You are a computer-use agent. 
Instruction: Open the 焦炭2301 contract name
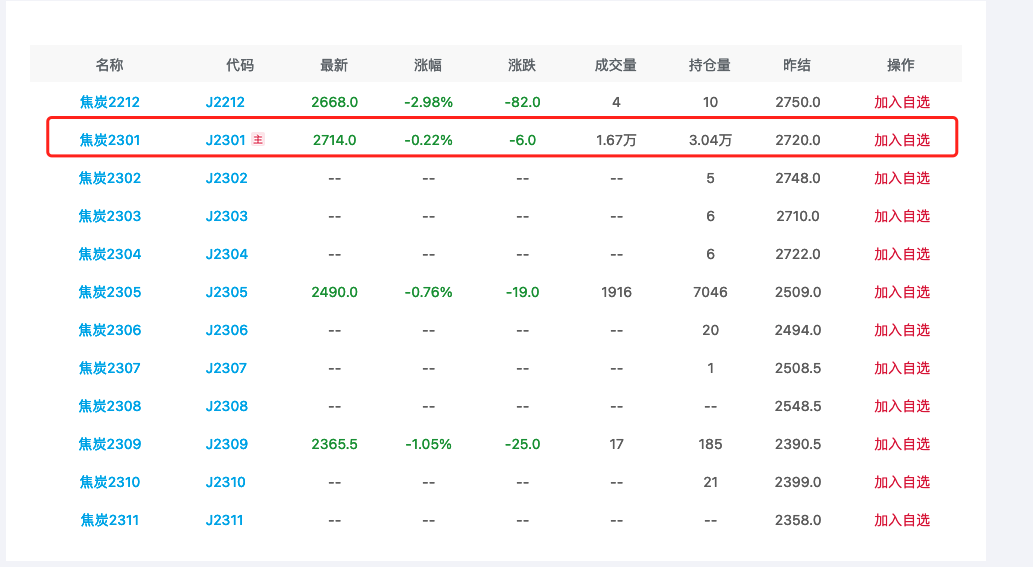click(x=110, y=140)
